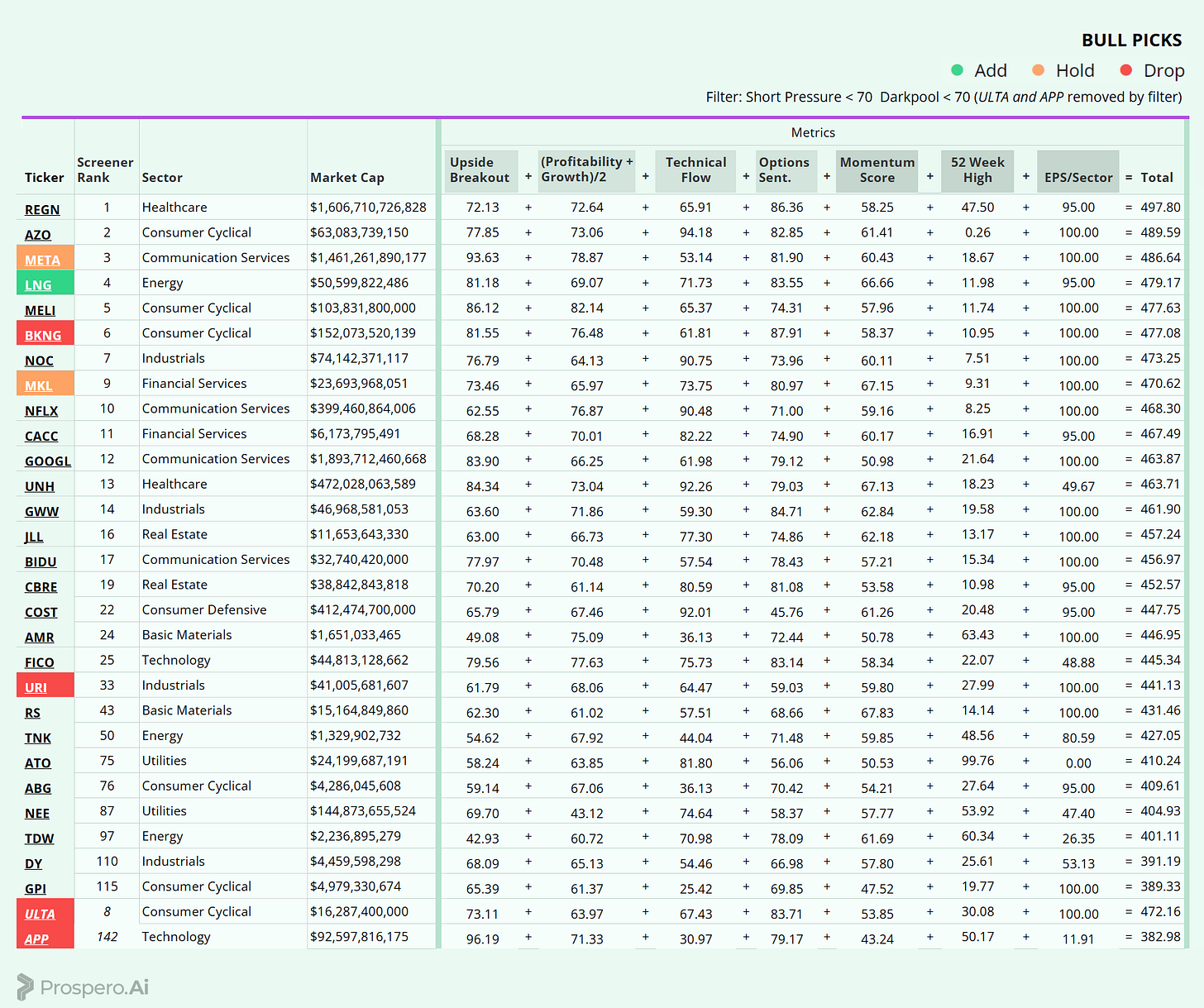
Task: Click the 52 Week High column header
Action: (x=977, y=170)
